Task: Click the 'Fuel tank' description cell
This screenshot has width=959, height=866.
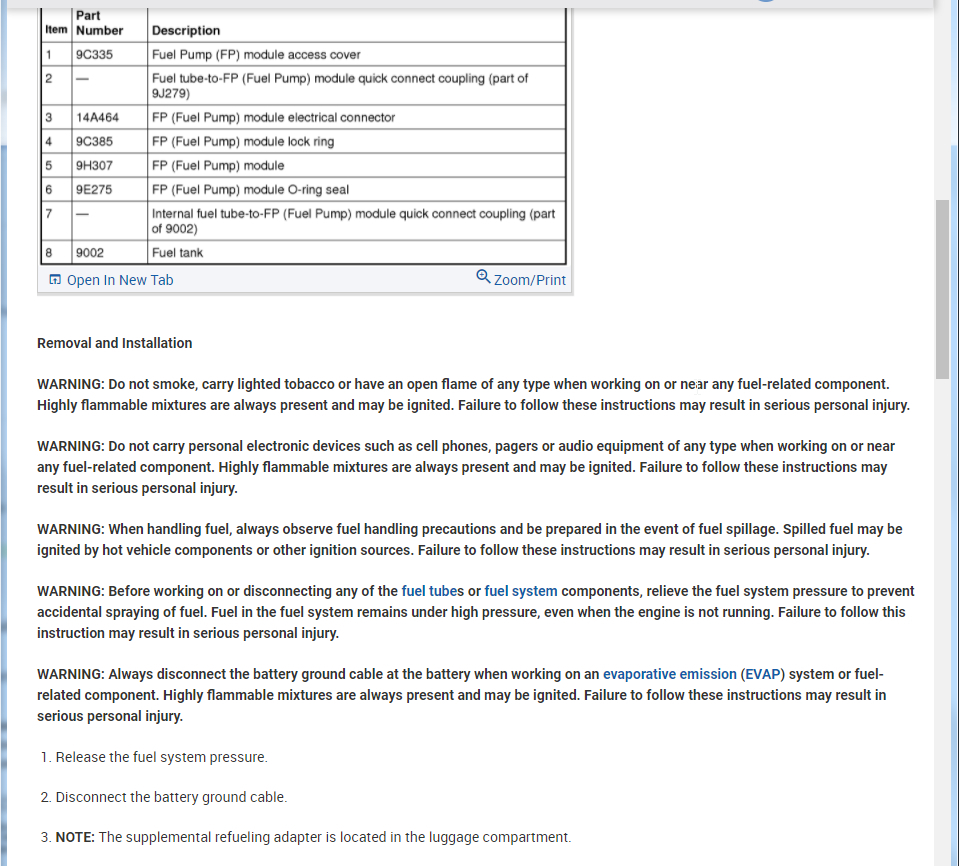Action: [x=357, y=253]
